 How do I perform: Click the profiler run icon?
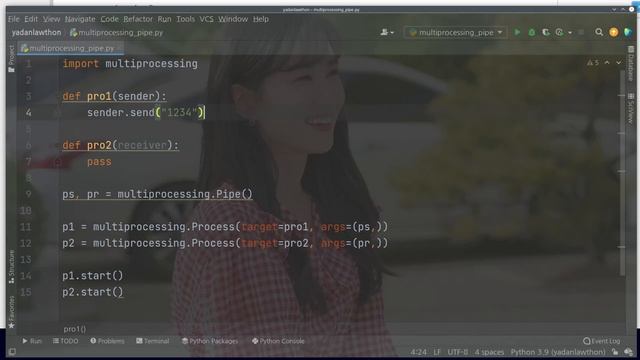click(560, 32)
